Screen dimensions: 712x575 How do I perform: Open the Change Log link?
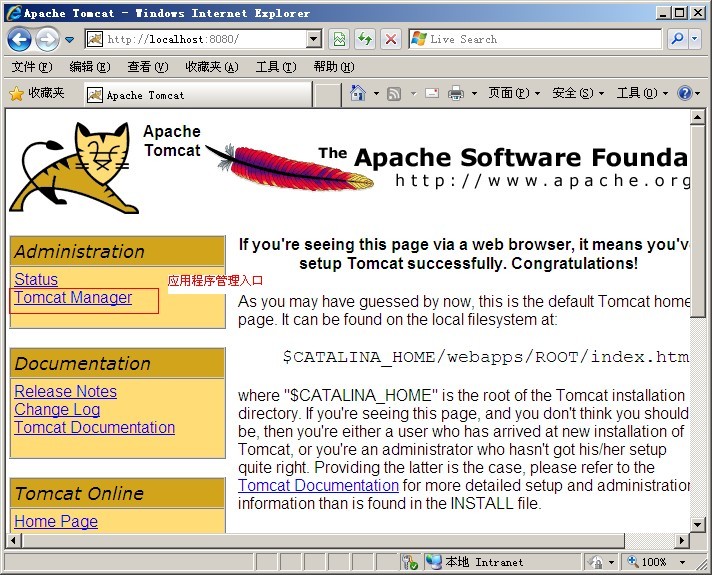pyautogui.click(x=57, y=409)
